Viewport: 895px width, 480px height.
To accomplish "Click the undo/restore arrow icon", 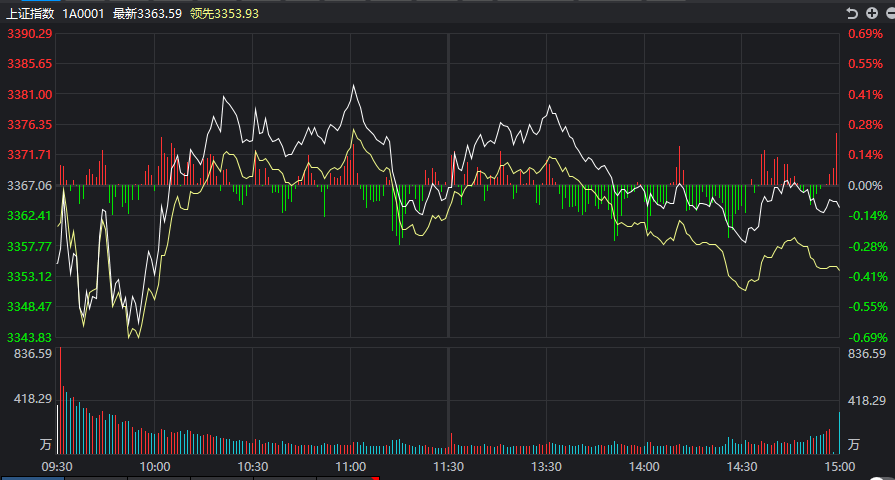I will click(852, 13).
